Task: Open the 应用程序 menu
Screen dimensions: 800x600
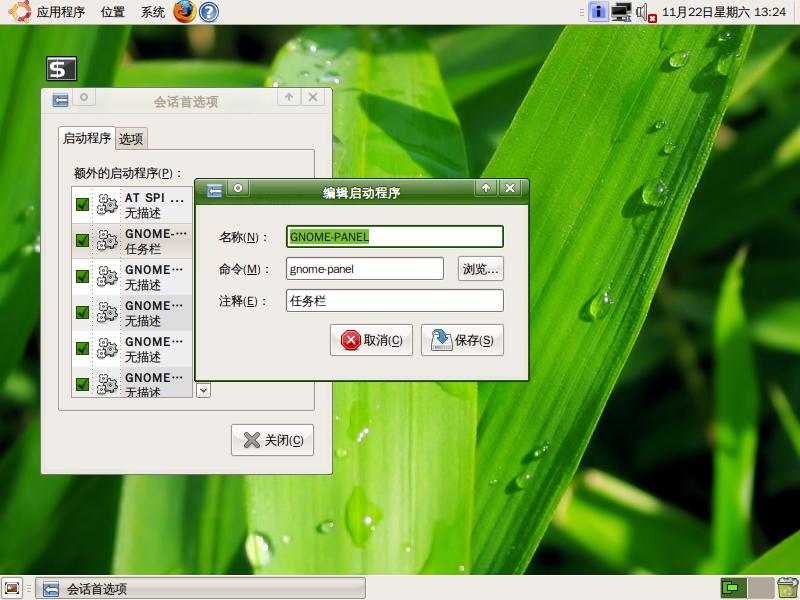Action: pos(60,12)
